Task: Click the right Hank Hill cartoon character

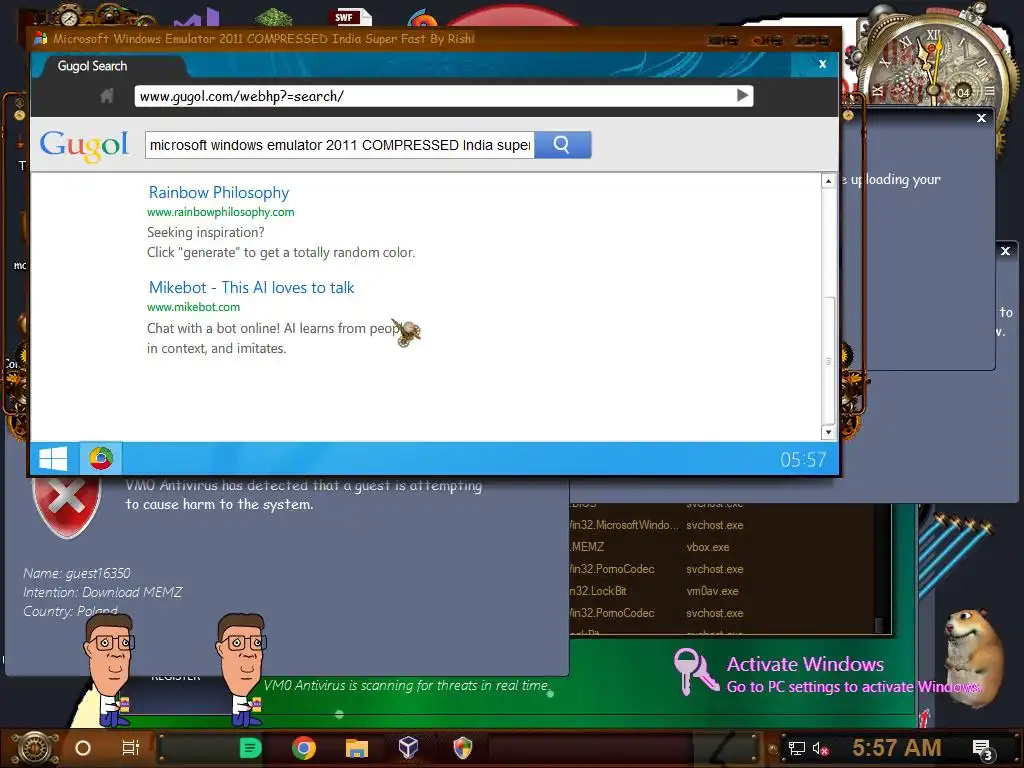Action: point(241,669)
